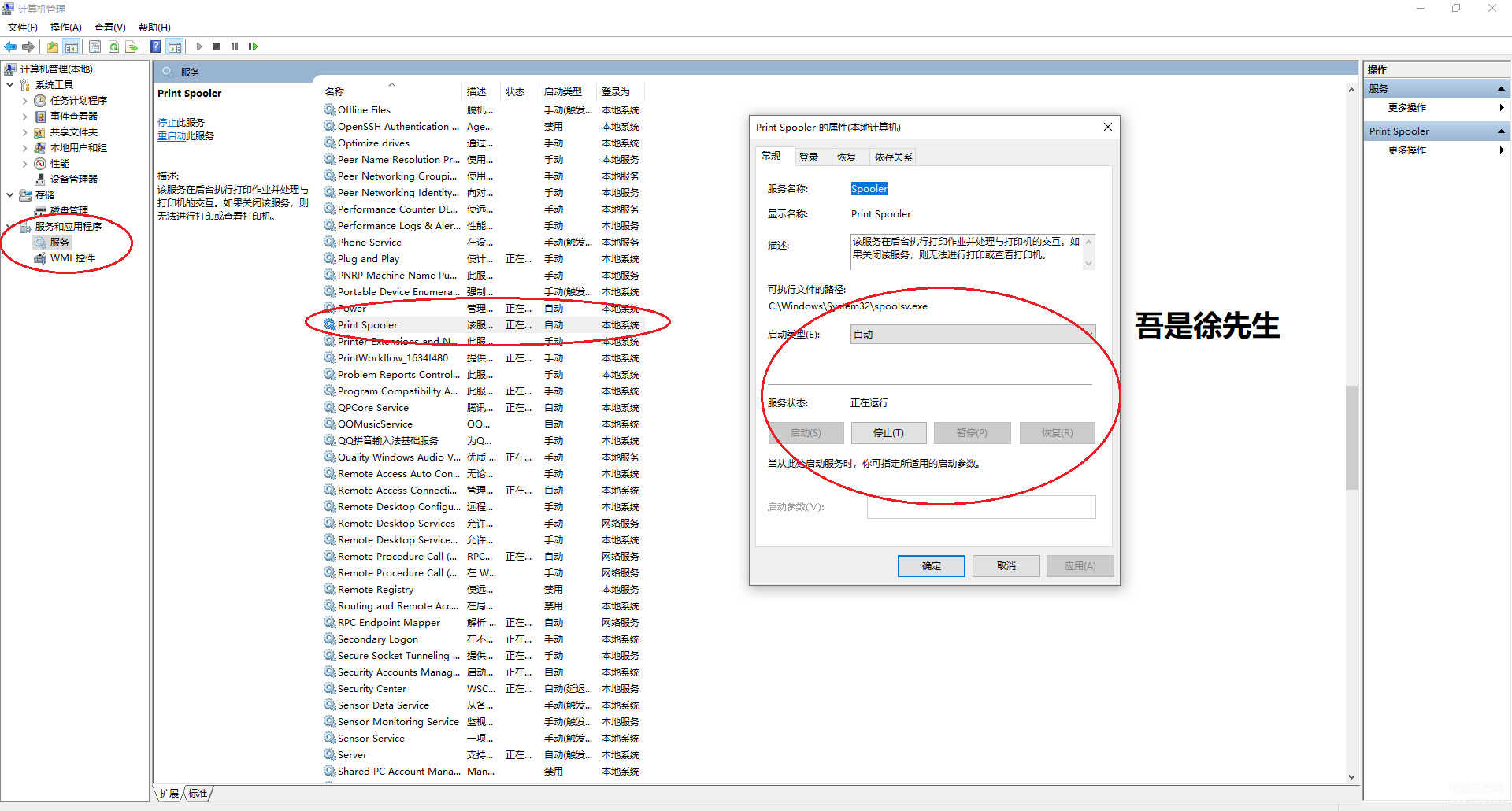This screenshot has width=1512, height=811.
Task: Select the Print Spooler service icon
Action: point(330,324)
